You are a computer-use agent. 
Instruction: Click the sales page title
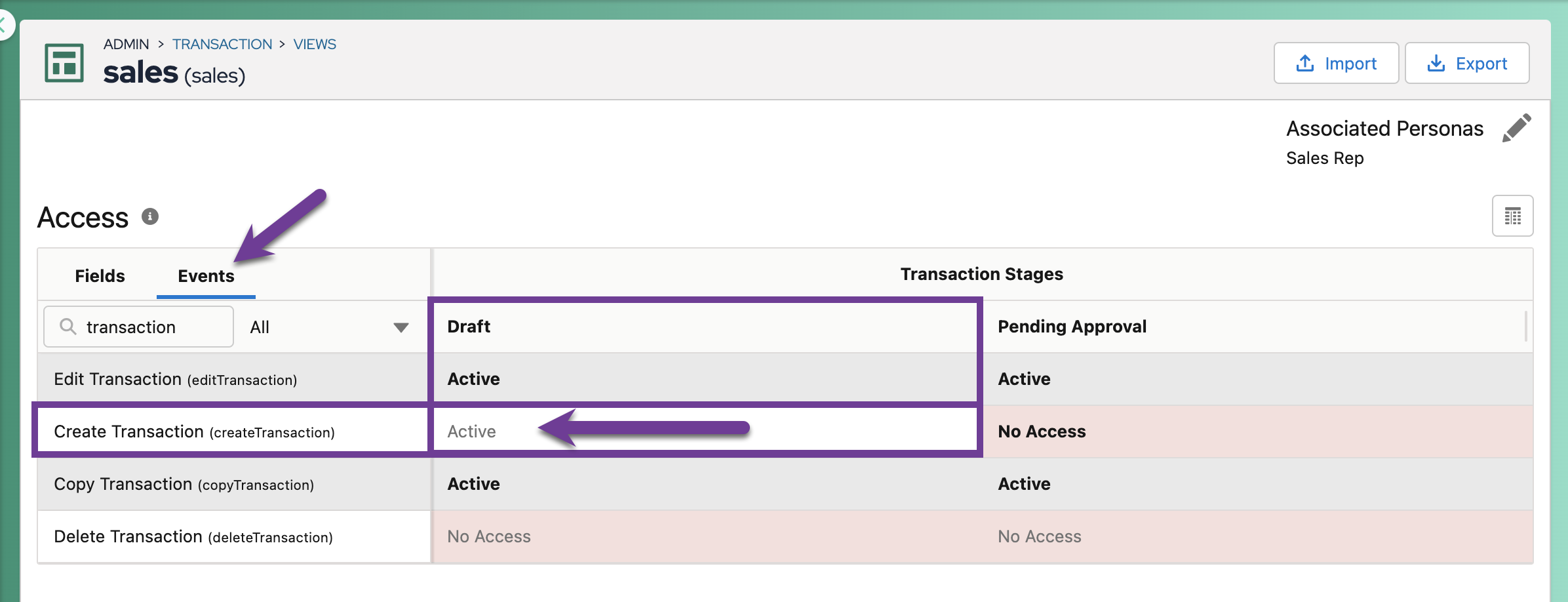point(174,73)
